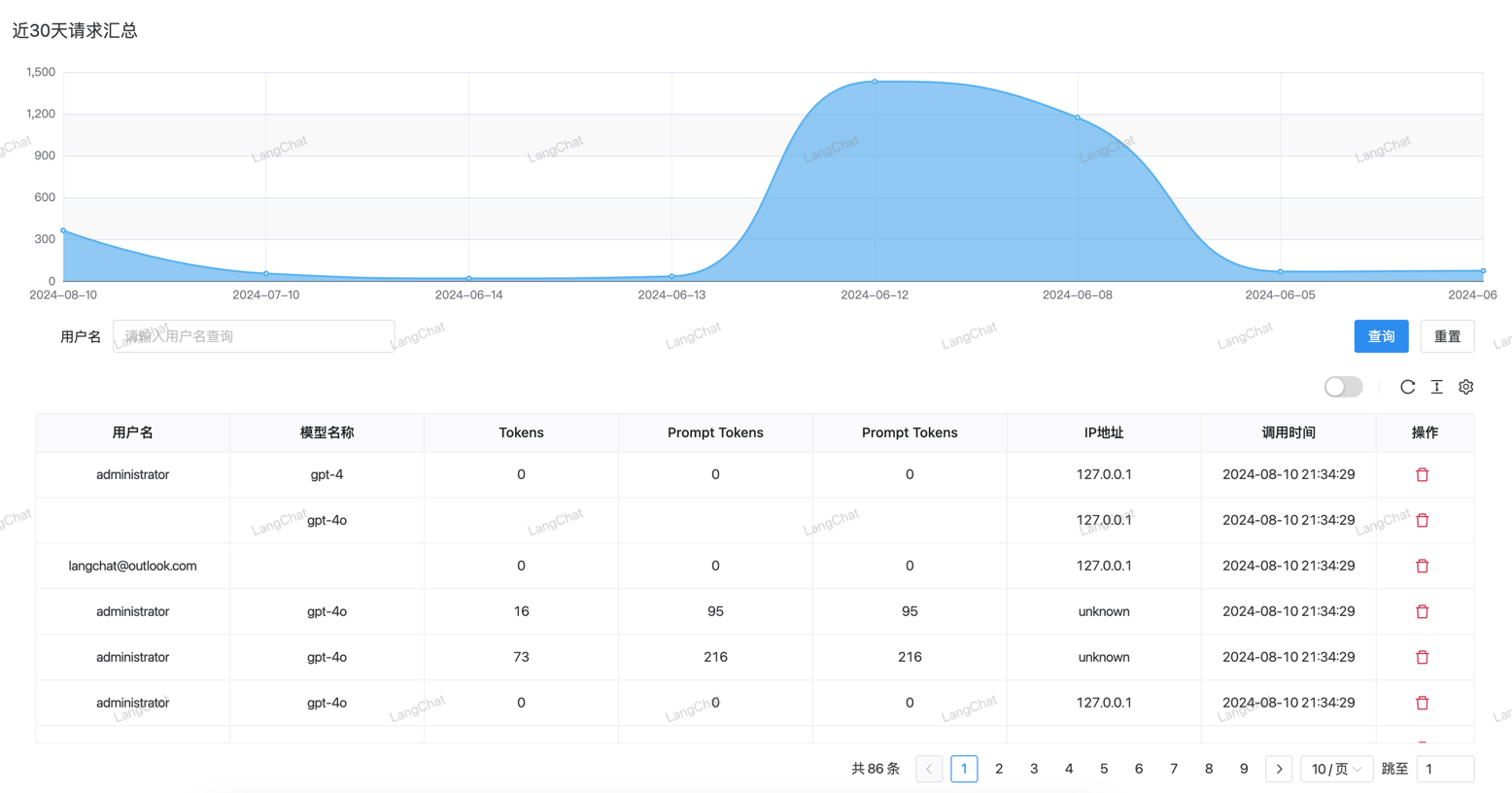Go to next page arrow
The image size is (1512, 793).
click(x=1279, y=769)
